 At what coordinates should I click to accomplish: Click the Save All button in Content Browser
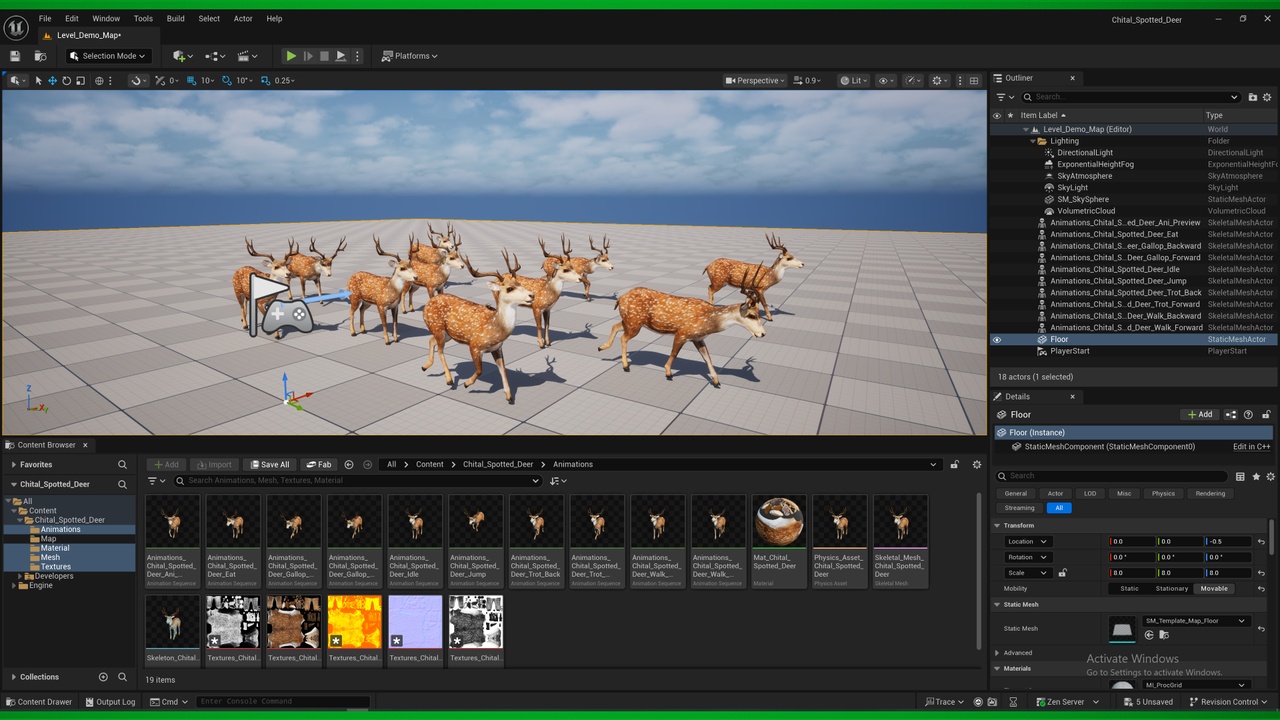click(270, 464)
